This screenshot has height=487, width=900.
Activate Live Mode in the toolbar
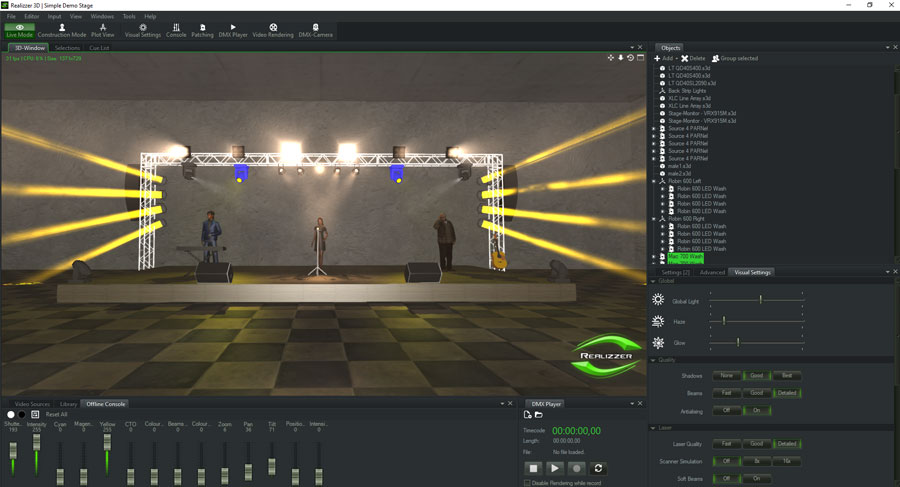(x=20, y=30)
